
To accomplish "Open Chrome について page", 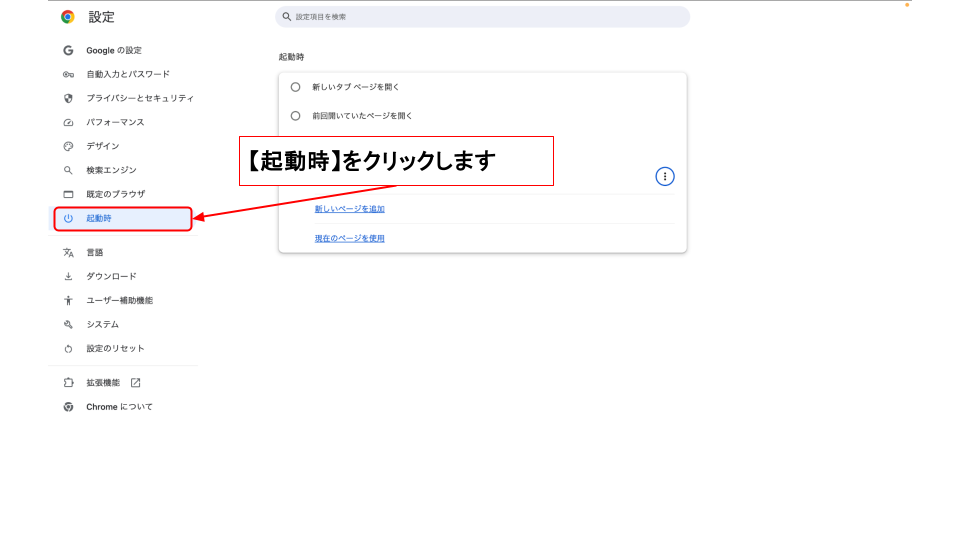I will [119, 407].
